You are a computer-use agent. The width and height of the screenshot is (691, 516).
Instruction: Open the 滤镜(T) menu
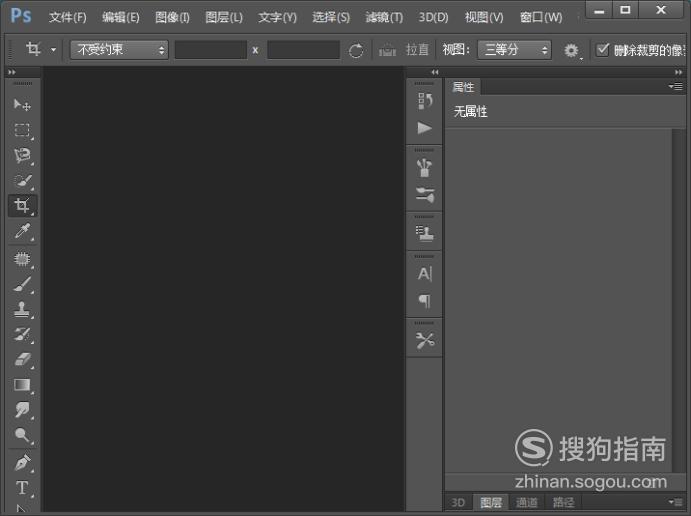[x=384, y=17]
